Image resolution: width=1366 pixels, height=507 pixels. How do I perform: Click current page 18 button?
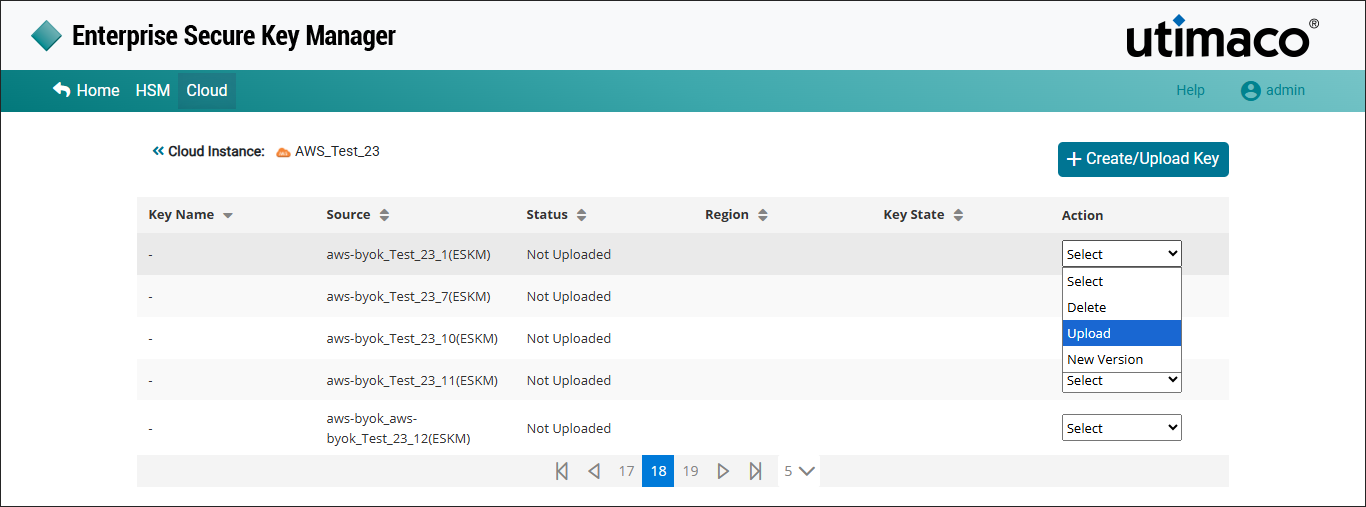658,471
